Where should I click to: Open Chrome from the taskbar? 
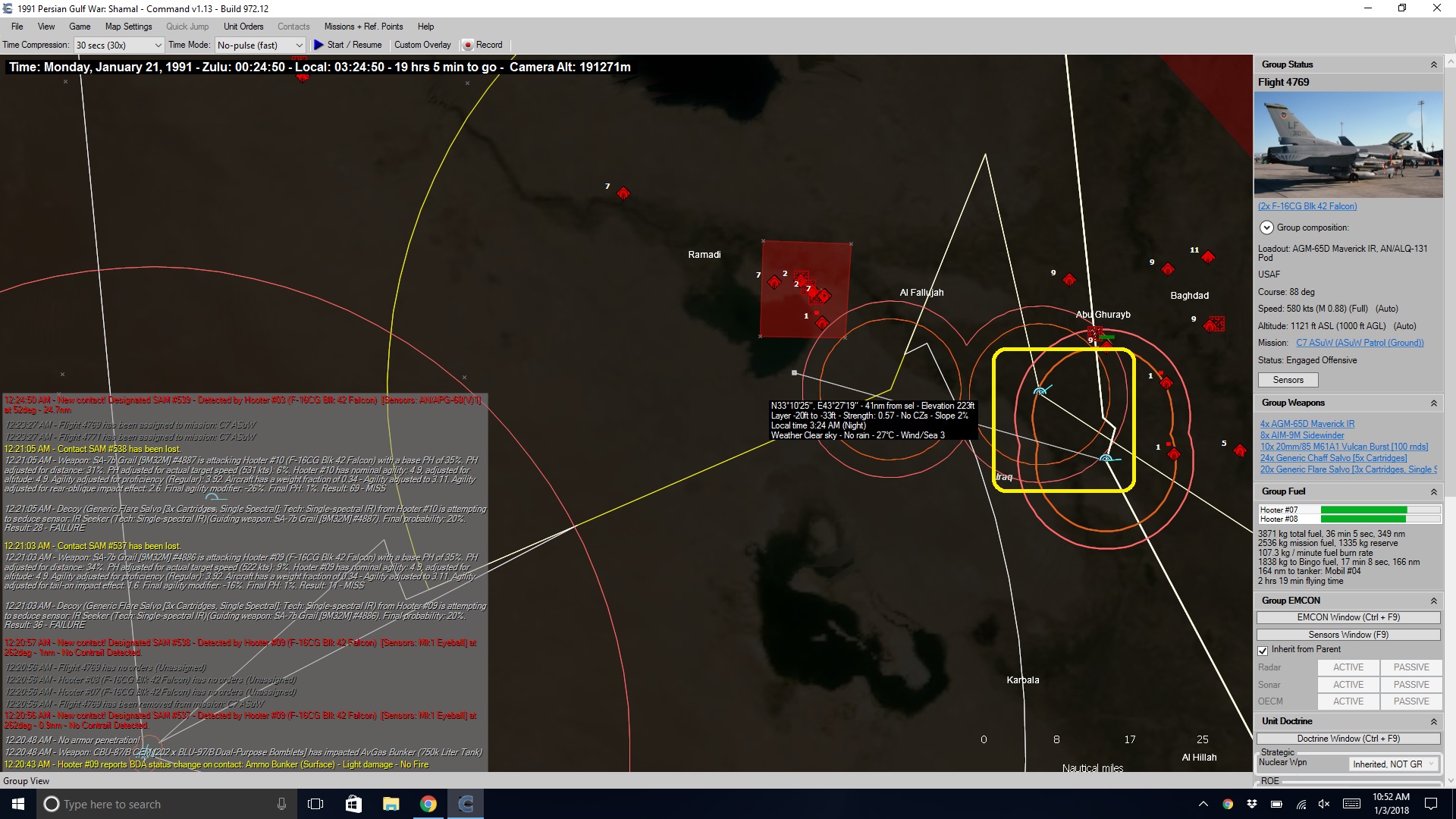pos(428,804)
